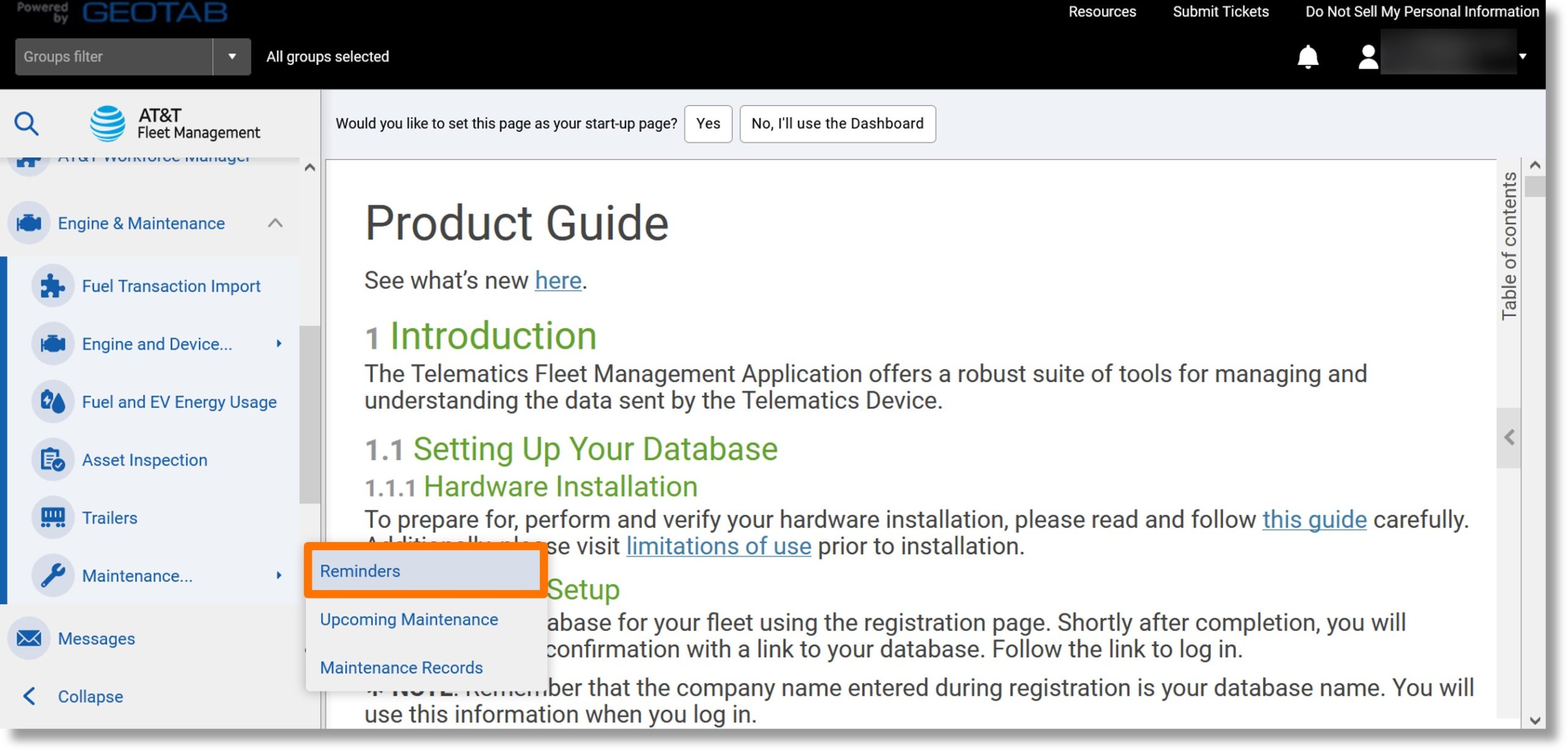Click into the Groups filter field
This screenshot has width=1568, height=751.
(114, 56)
